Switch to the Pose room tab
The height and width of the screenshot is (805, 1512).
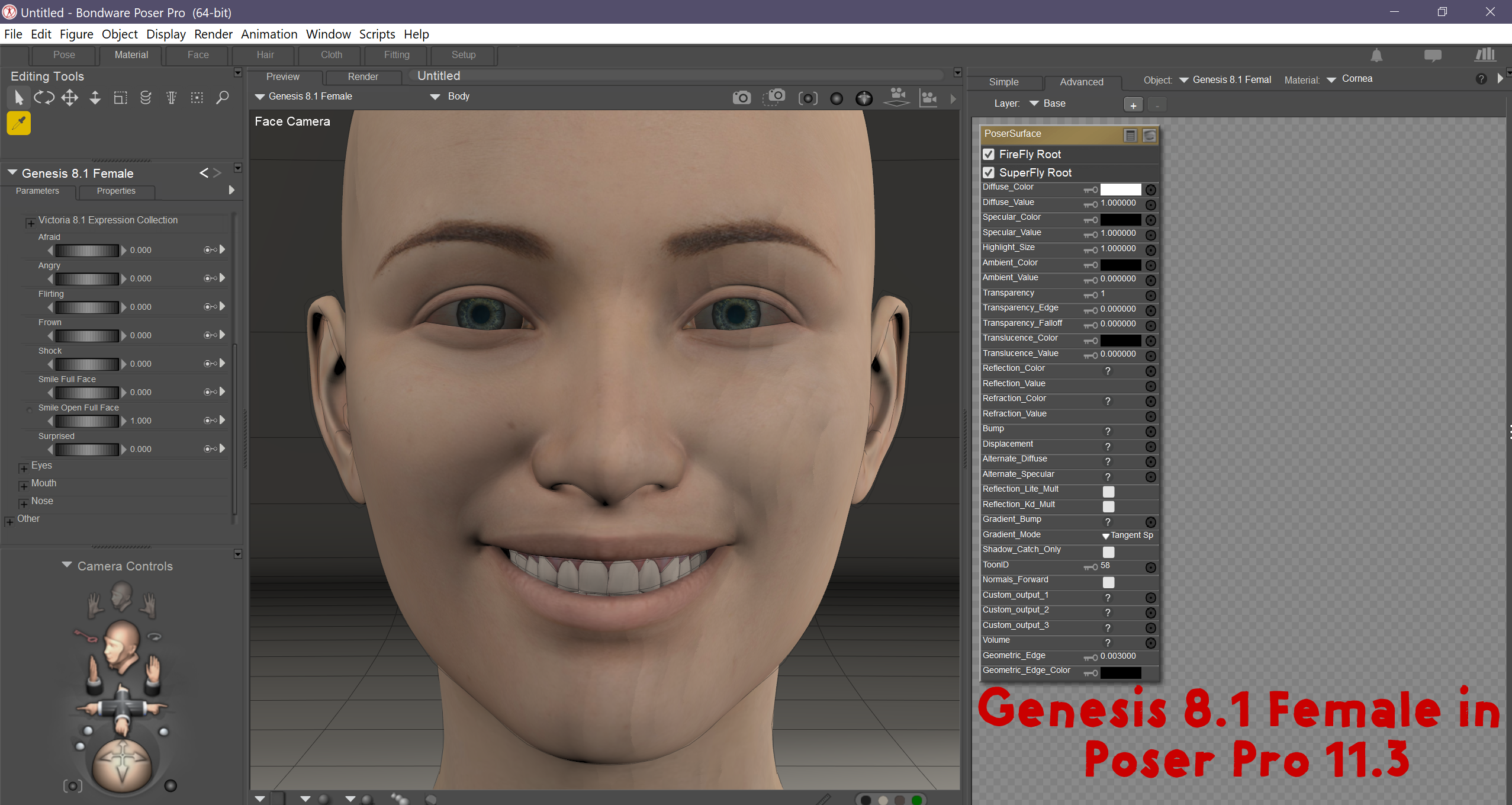click(64, 55)
